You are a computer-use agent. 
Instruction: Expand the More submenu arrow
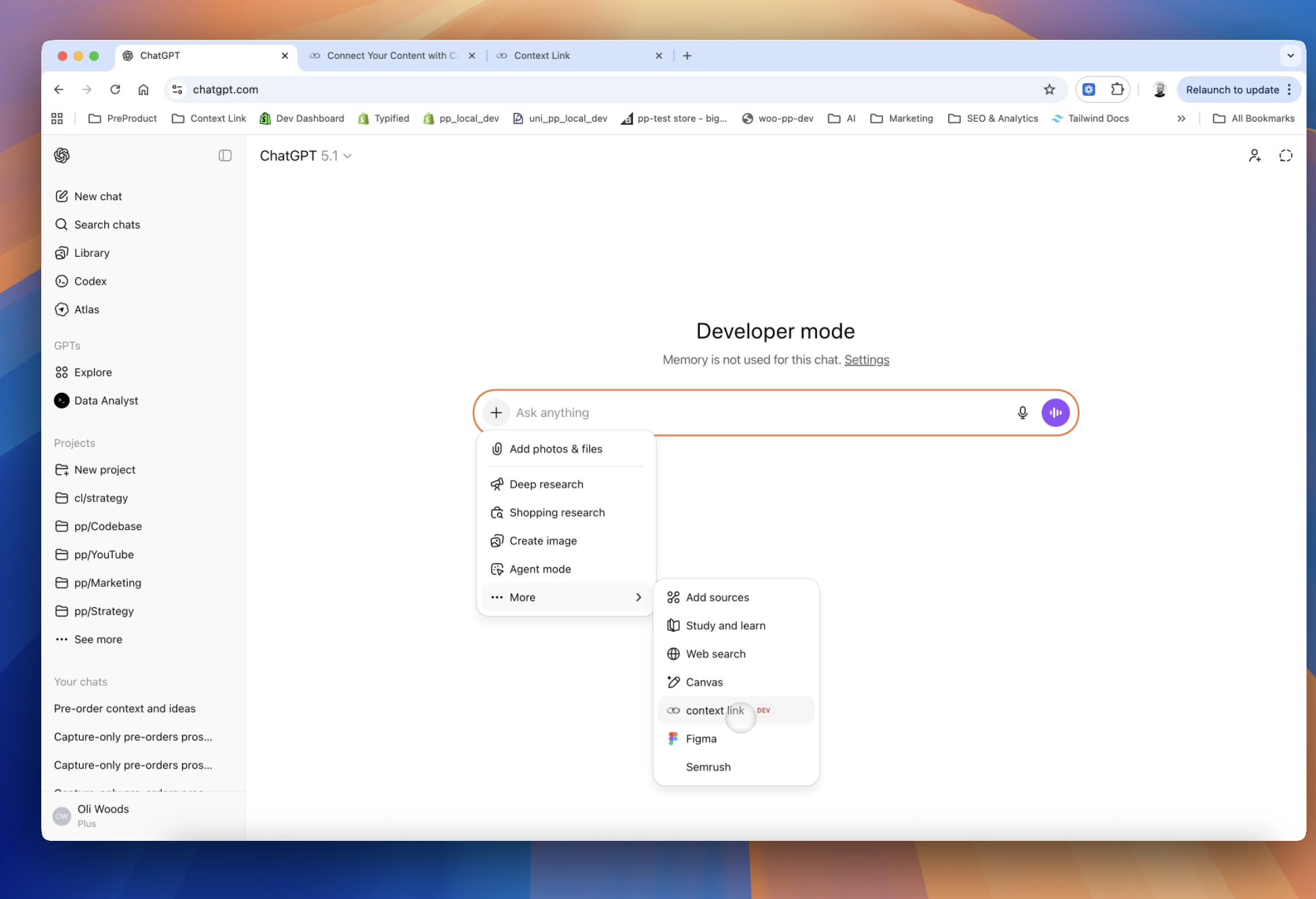point(638,597)
